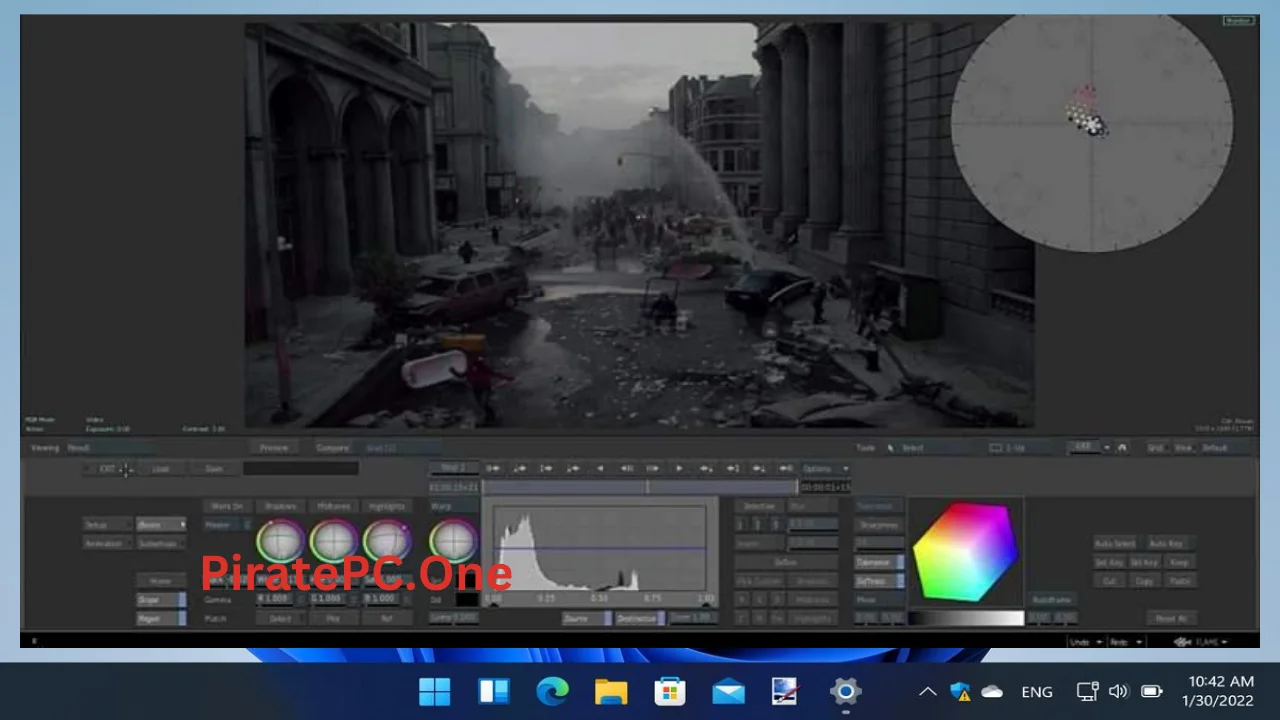This screenshot has height=720, width=1280.
Task: Click the Reset All button
Action: pyautogui.click(x=1172, y=618)
